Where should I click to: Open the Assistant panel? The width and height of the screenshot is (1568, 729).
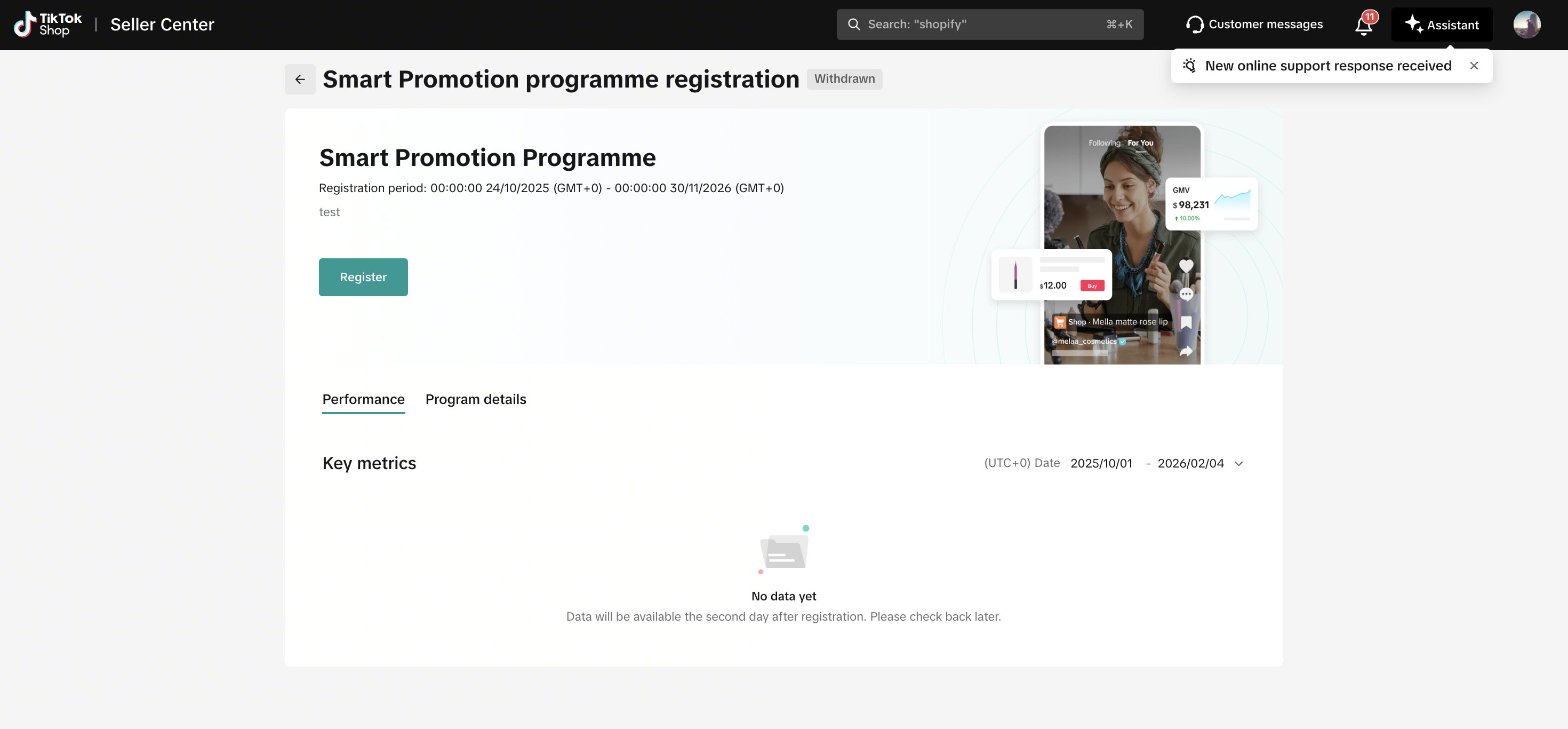click(x=1442, y=25)
